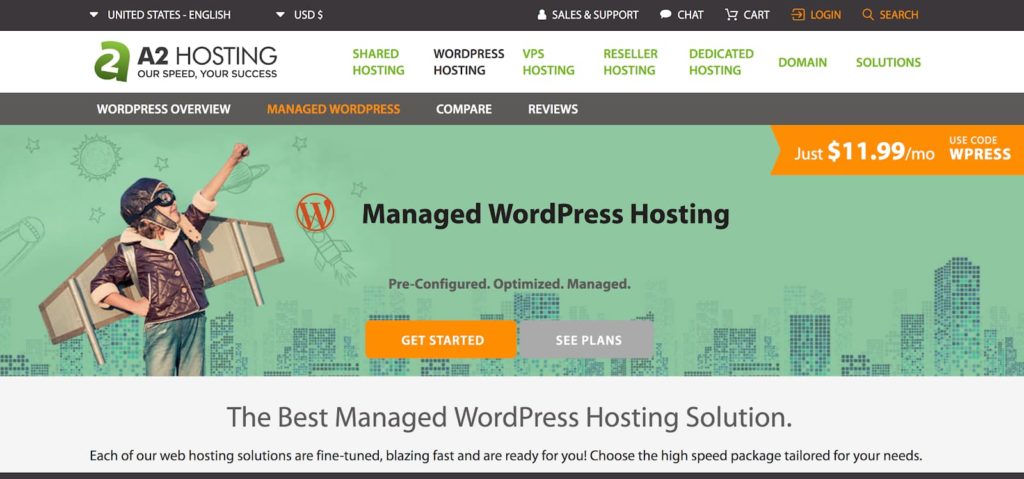The width and height of the screenshot is (1024, 479).
Task: Switch to the WordPress Overview tab
Action: pyautogui.click(x=163, y=109)
